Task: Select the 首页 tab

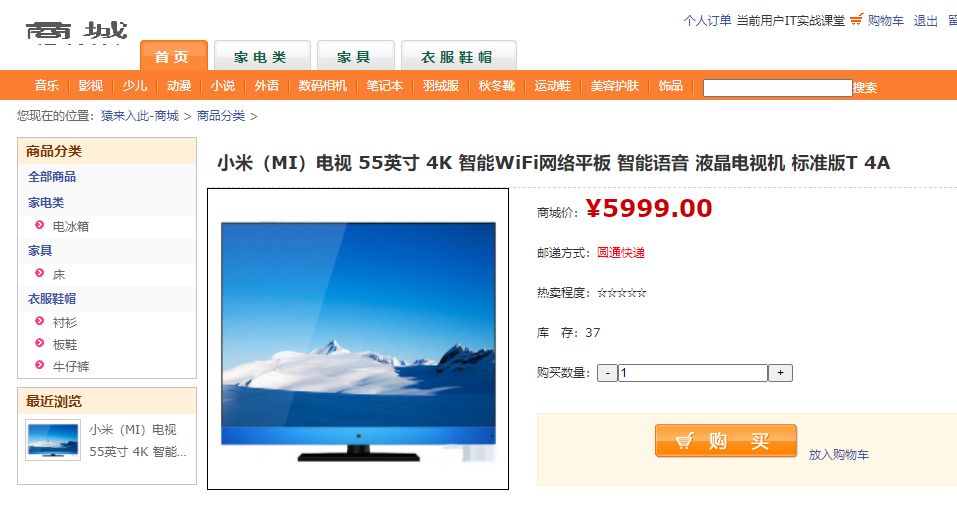Action: 174,56
